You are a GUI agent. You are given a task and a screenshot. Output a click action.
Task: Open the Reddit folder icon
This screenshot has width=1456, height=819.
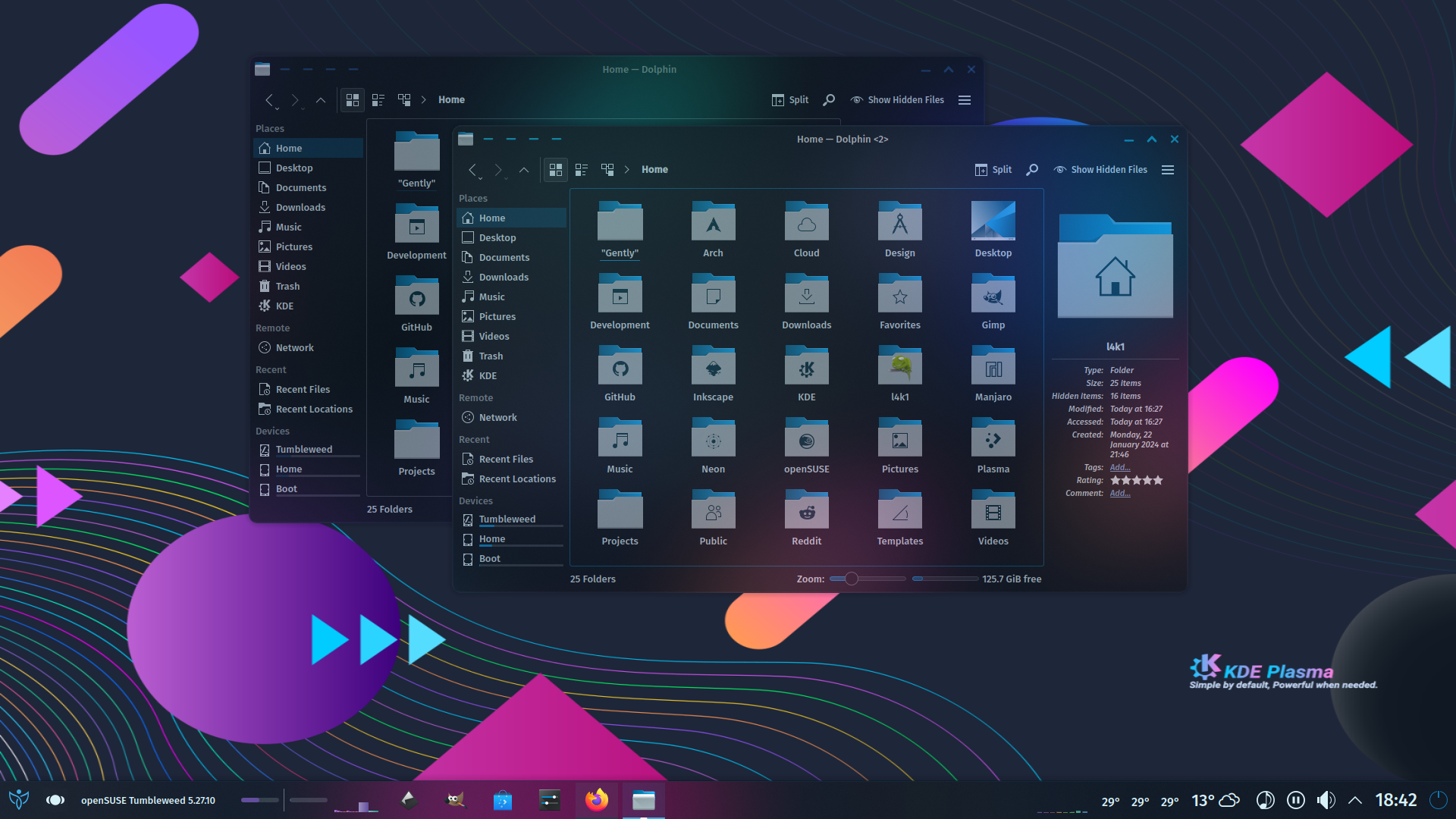[x=806, y=510]
